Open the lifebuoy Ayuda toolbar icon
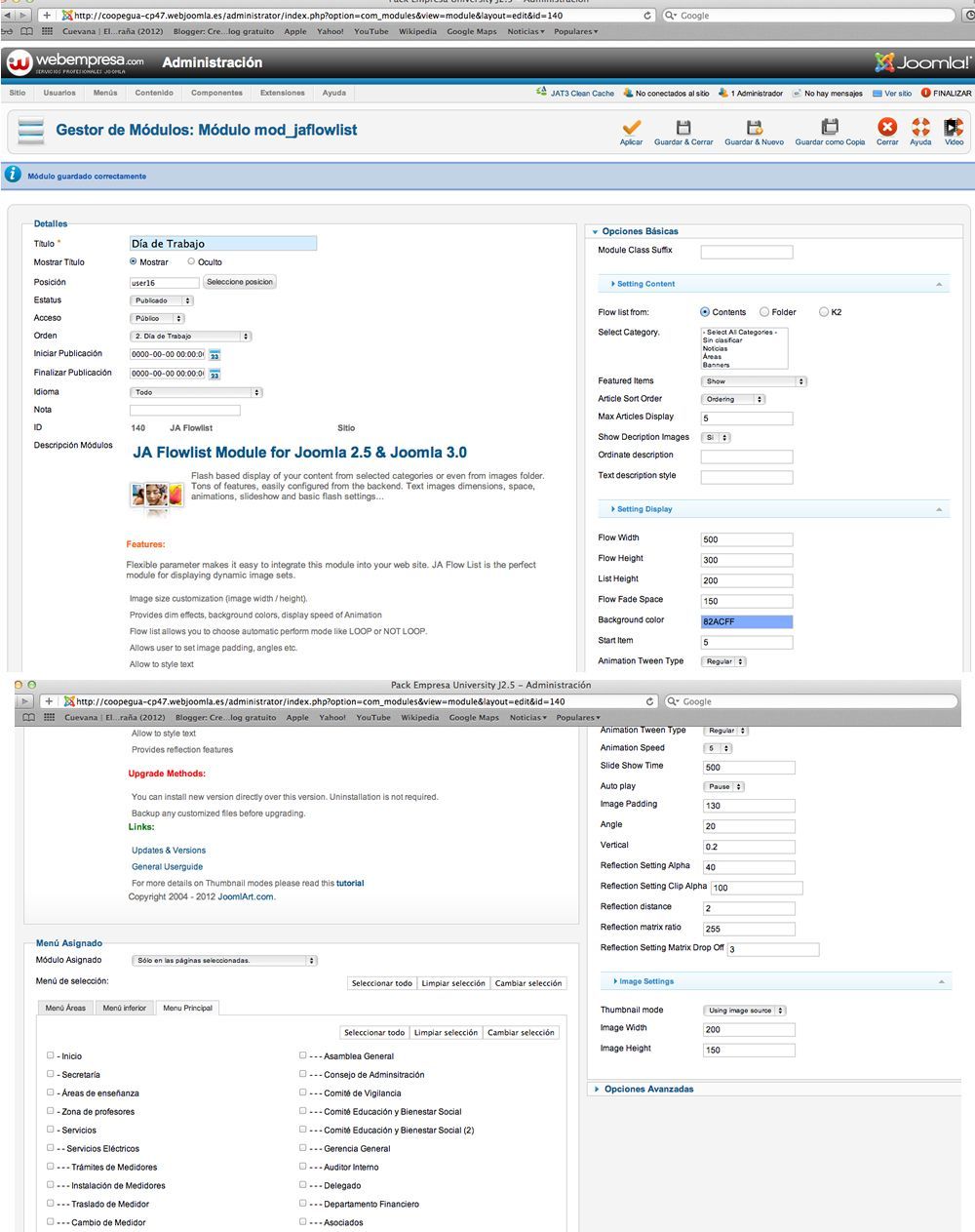Viewport: 975px width, 1232px height. tap(920, 127)
